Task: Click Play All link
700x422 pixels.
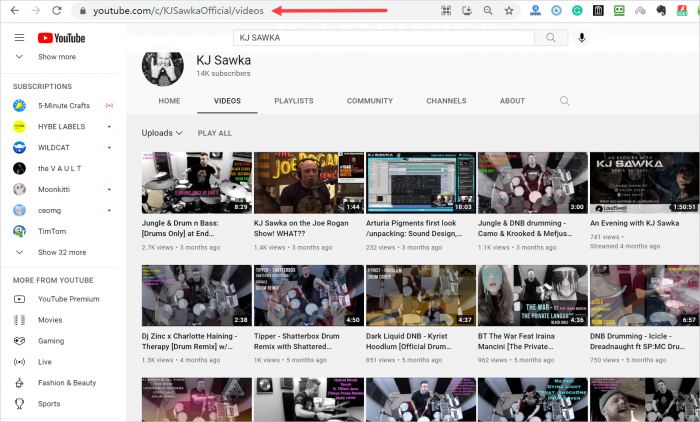Action: (214, 133)
